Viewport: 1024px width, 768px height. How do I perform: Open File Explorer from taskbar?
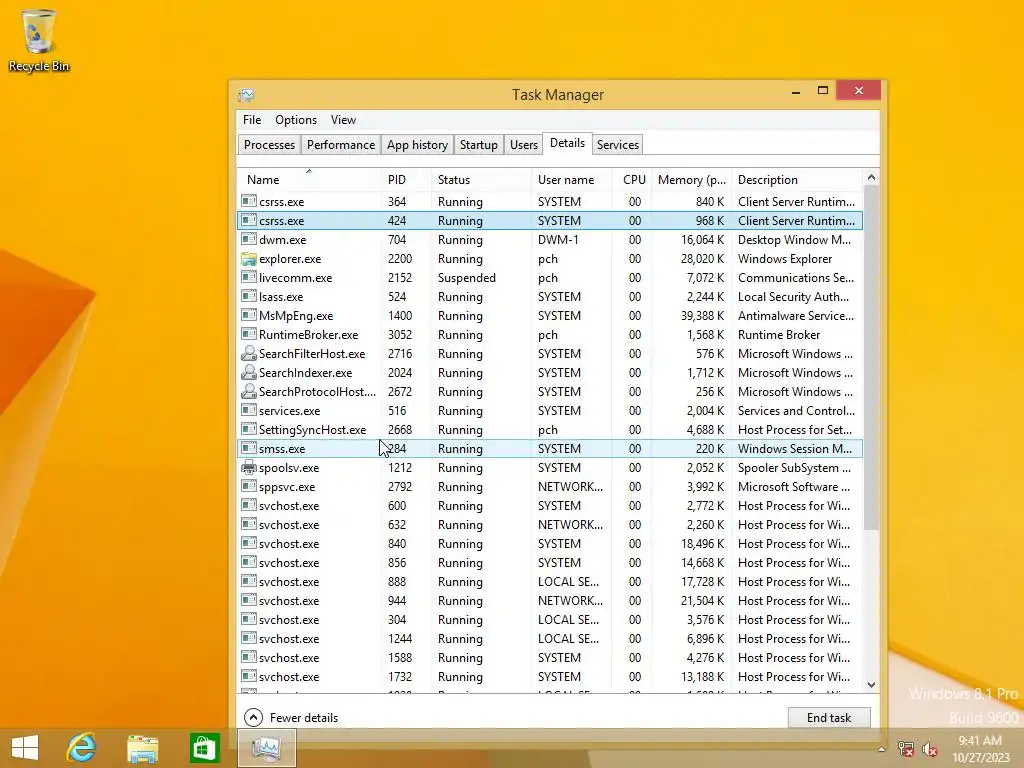pos(142,748)
